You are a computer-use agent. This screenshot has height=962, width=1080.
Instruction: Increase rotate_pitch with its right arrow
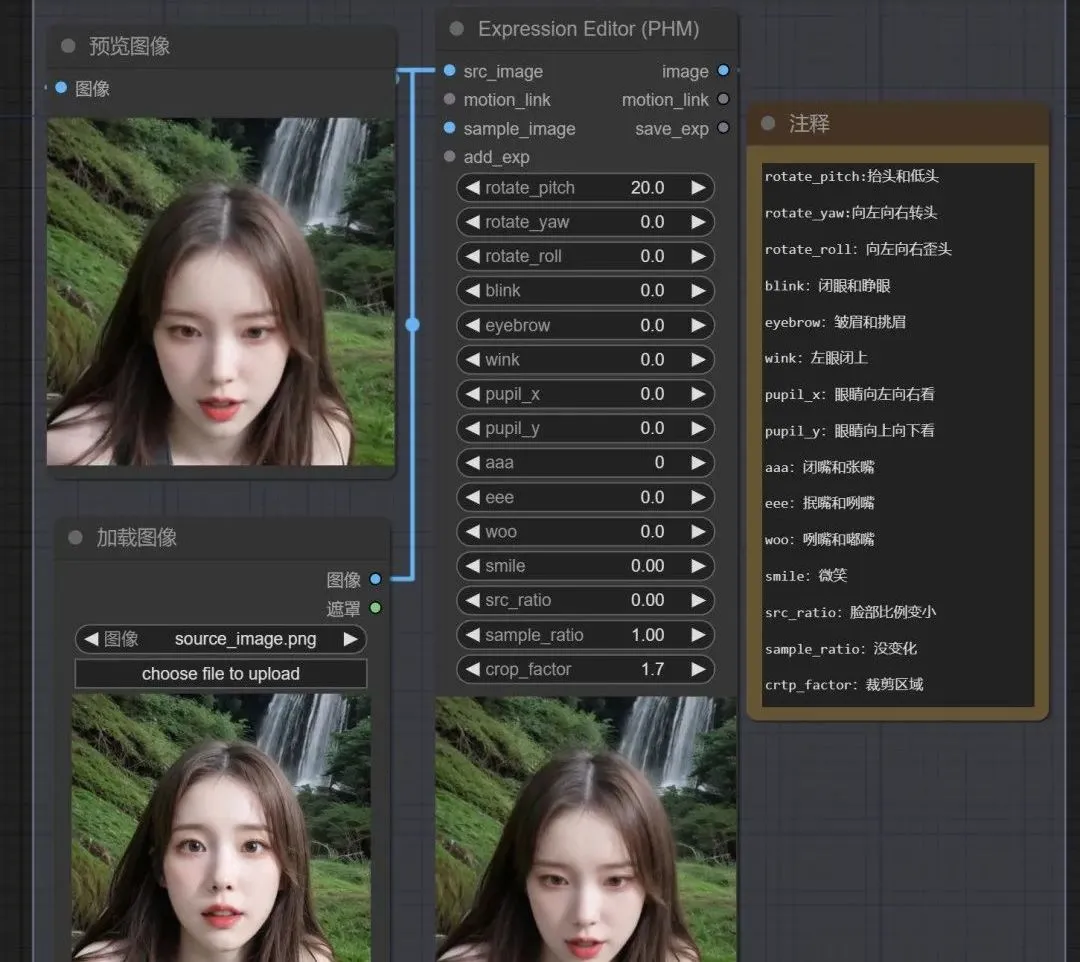(x=697, y=187)
